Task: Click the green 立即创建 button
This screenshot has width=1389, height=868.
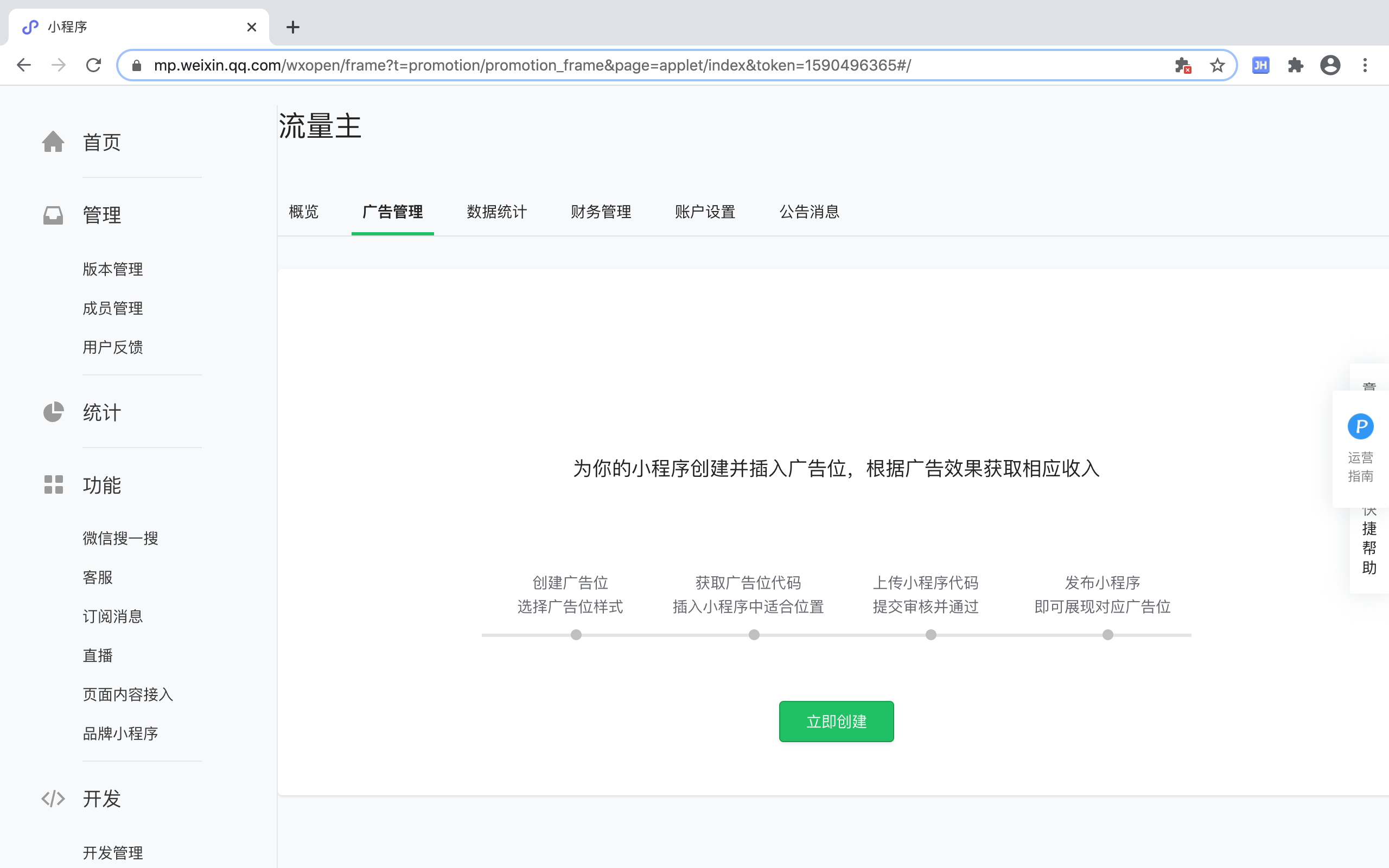Action: 836,721
